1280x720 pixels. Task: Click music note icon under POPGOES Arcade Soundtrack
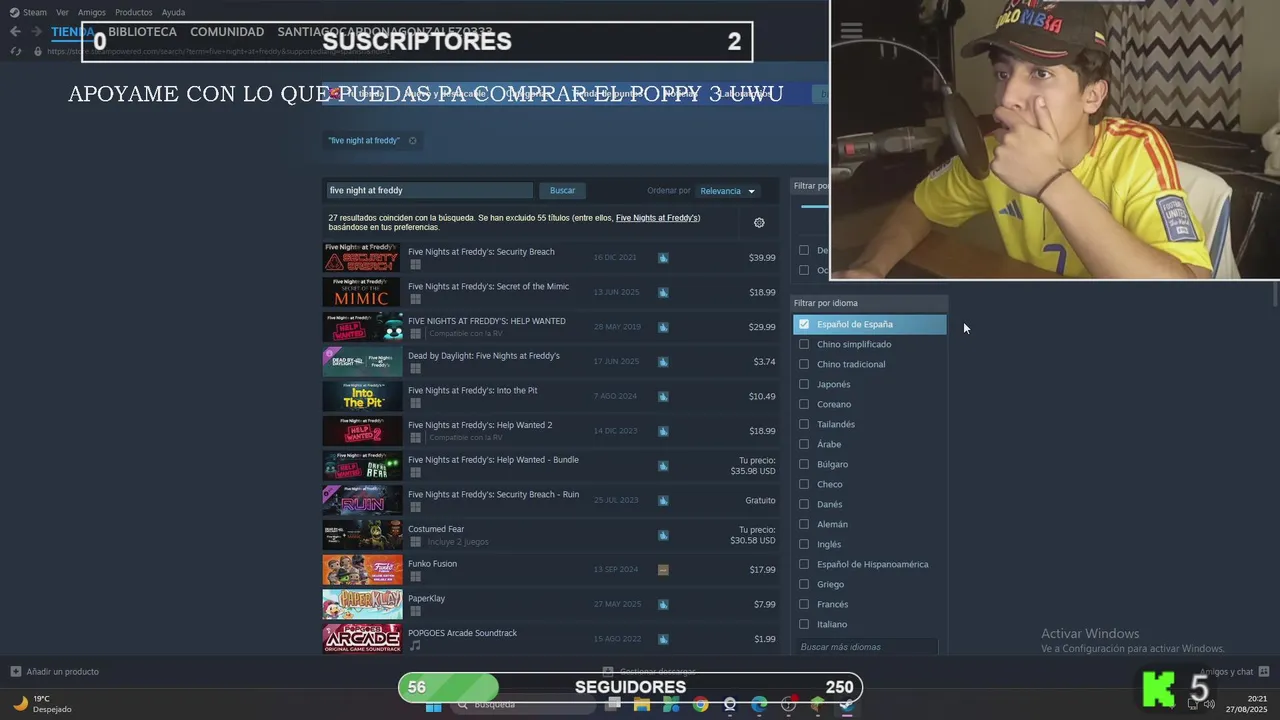[415, 646]
